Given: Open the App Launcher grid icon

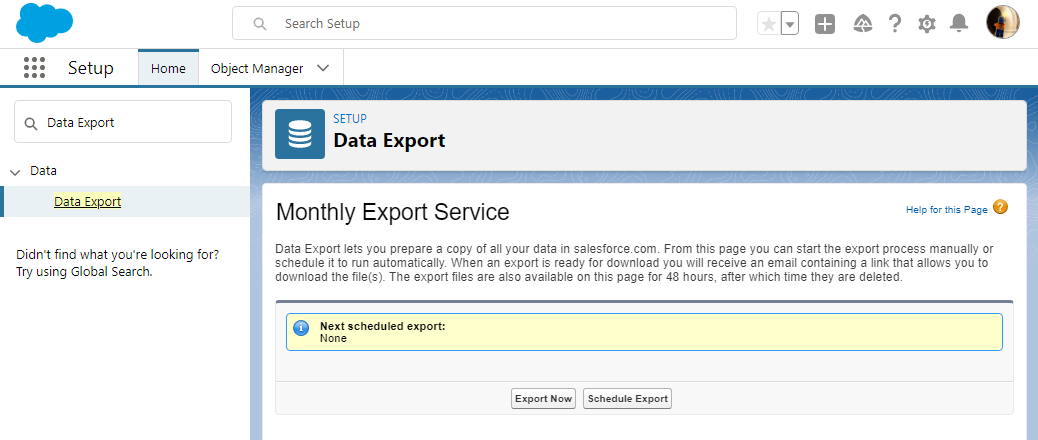Looking at the screenshot, I should pos(34,67).
